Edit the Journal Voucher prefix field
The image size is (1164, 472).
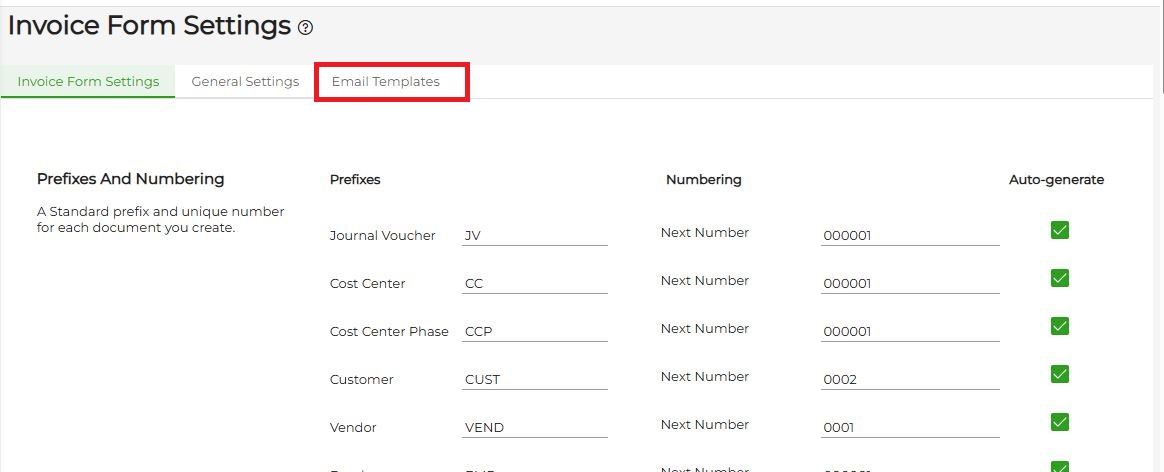(x=535, y=236)
